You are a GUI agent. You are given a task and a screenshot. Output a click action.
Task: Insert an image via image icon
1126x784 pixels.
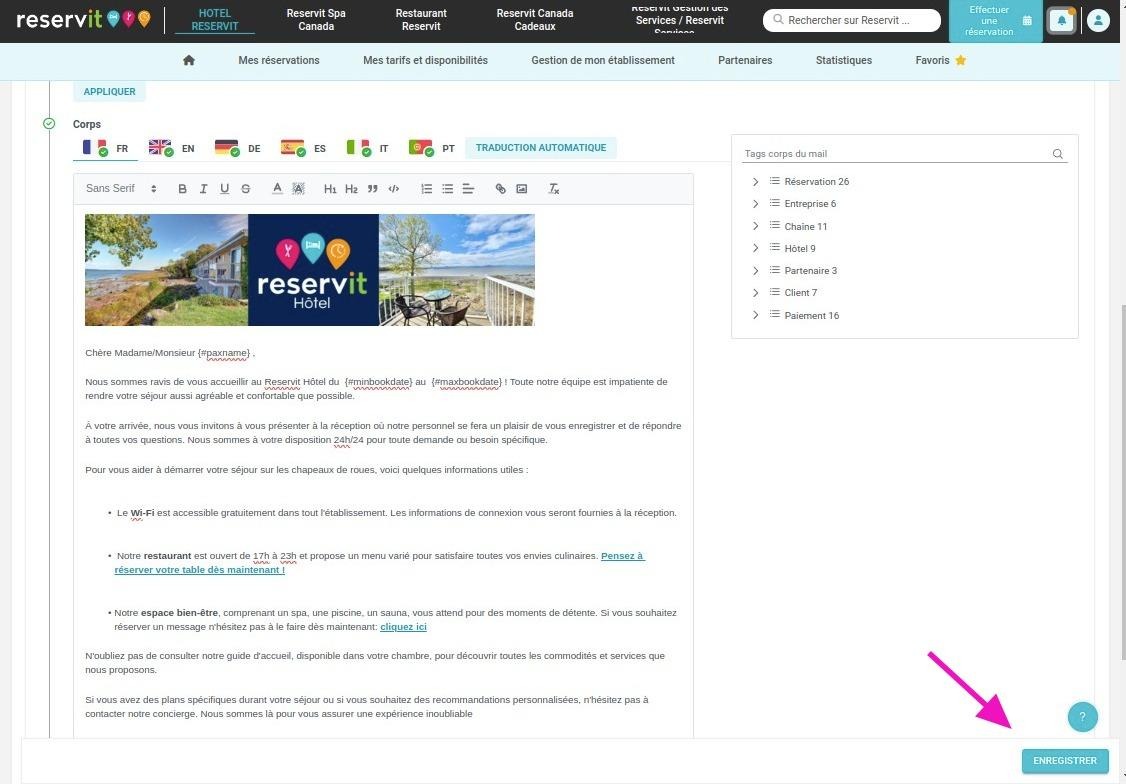[522, 189]
